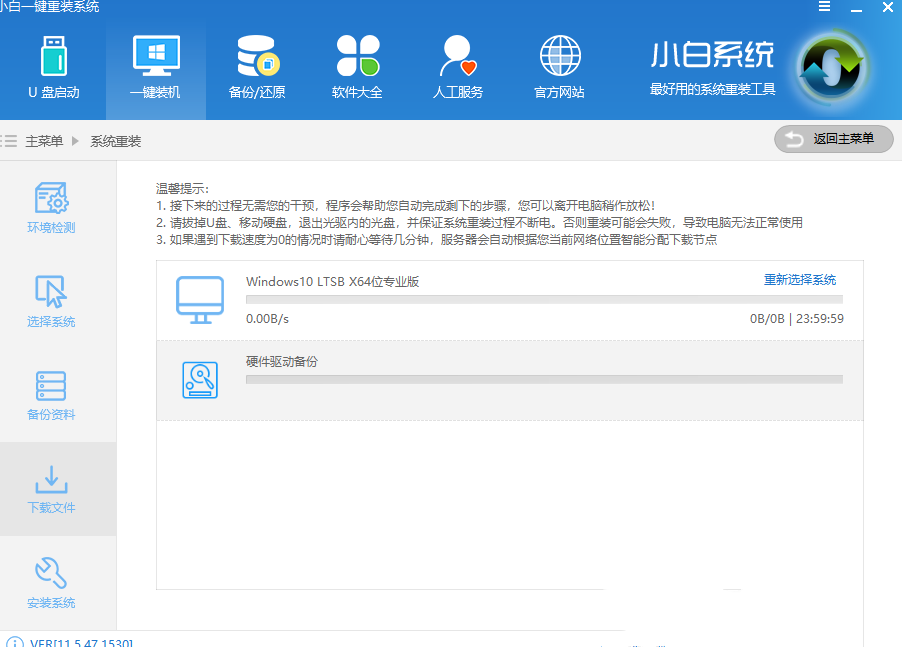Click tip 2 about 请拔掉U盘

(x=479, y=223)
